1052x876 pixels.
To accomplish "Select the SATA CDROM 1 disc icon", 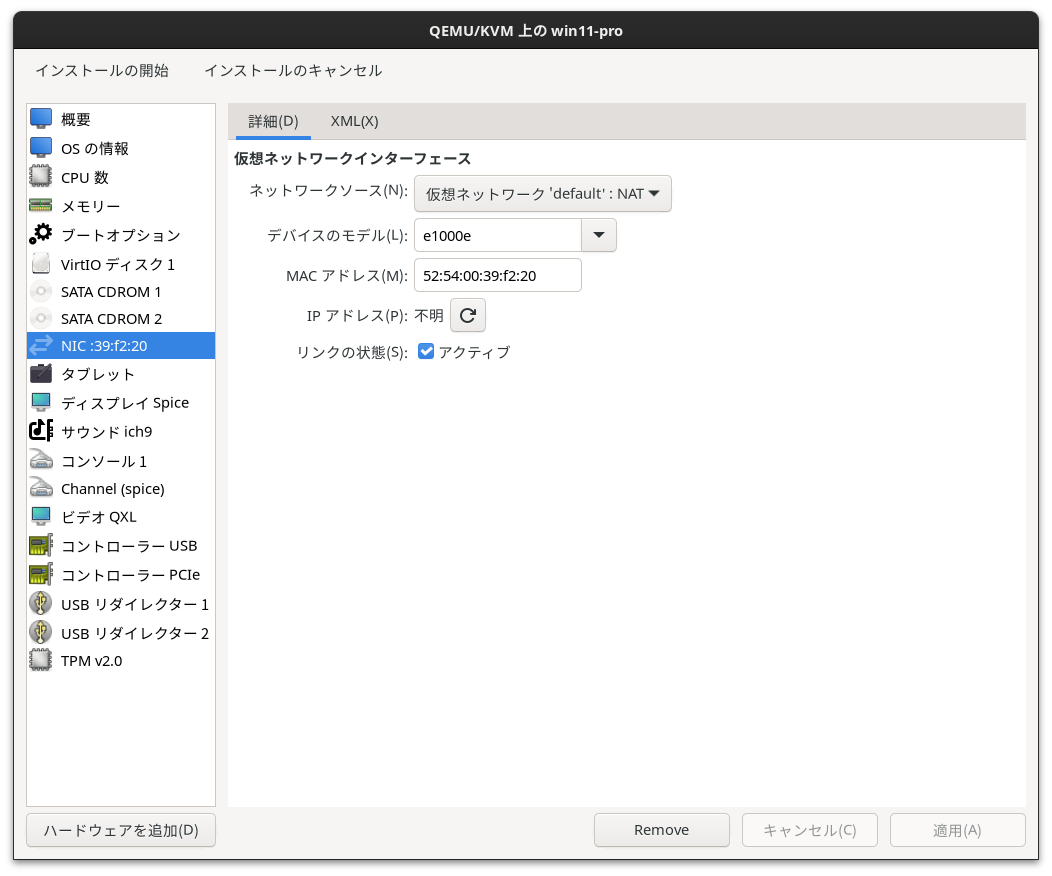I will tap(40, 291).
